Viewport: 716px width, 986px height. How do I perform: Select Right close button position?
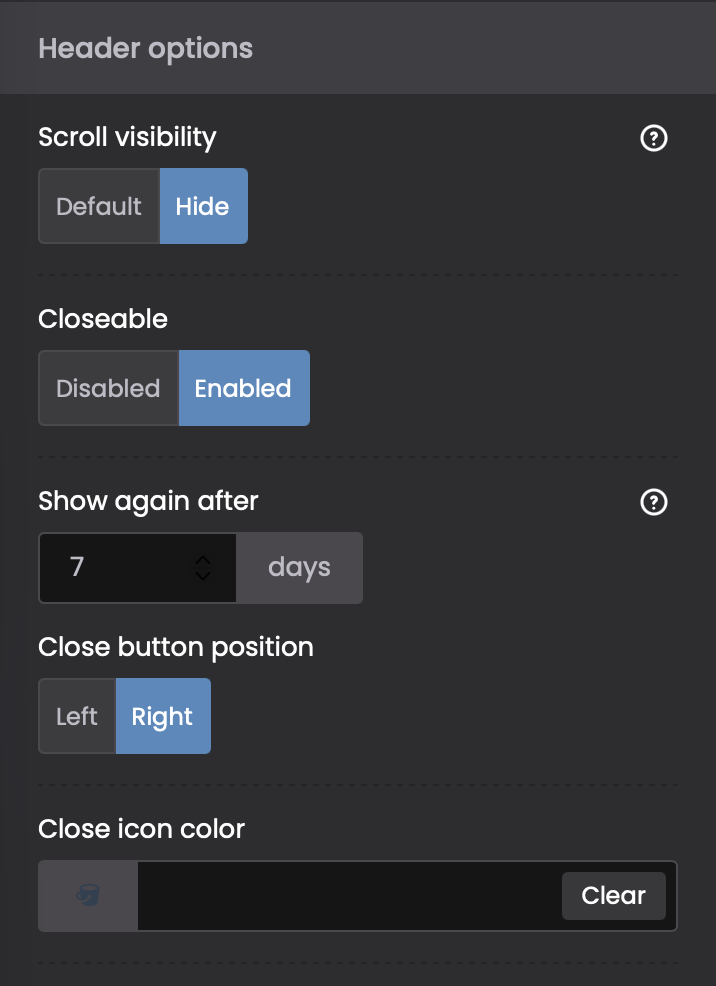162,717
